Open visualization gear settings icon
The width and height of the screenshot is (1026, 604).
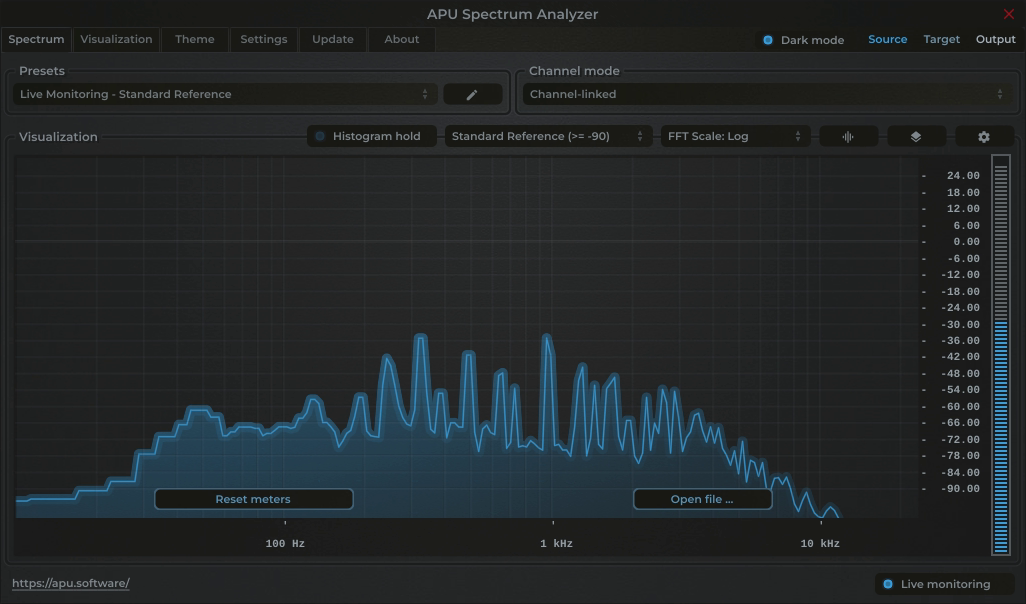pyautogui.click(x=984, y=136)
